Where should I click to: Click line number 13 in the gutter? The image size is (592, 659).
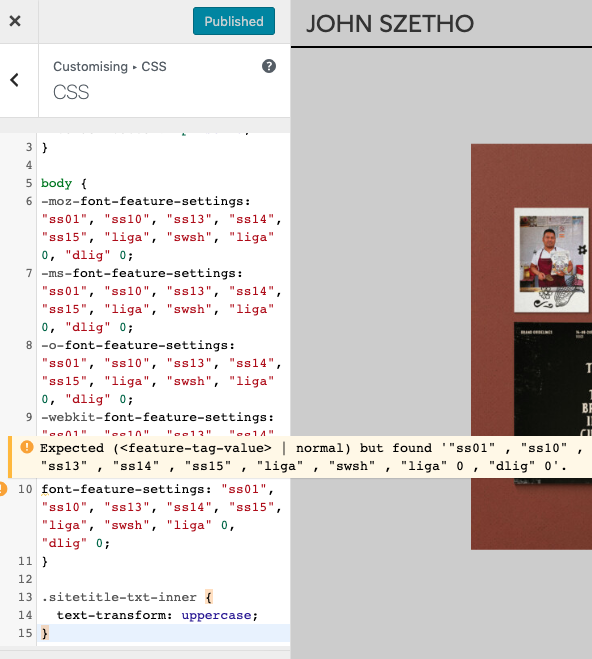pos(25,597)
